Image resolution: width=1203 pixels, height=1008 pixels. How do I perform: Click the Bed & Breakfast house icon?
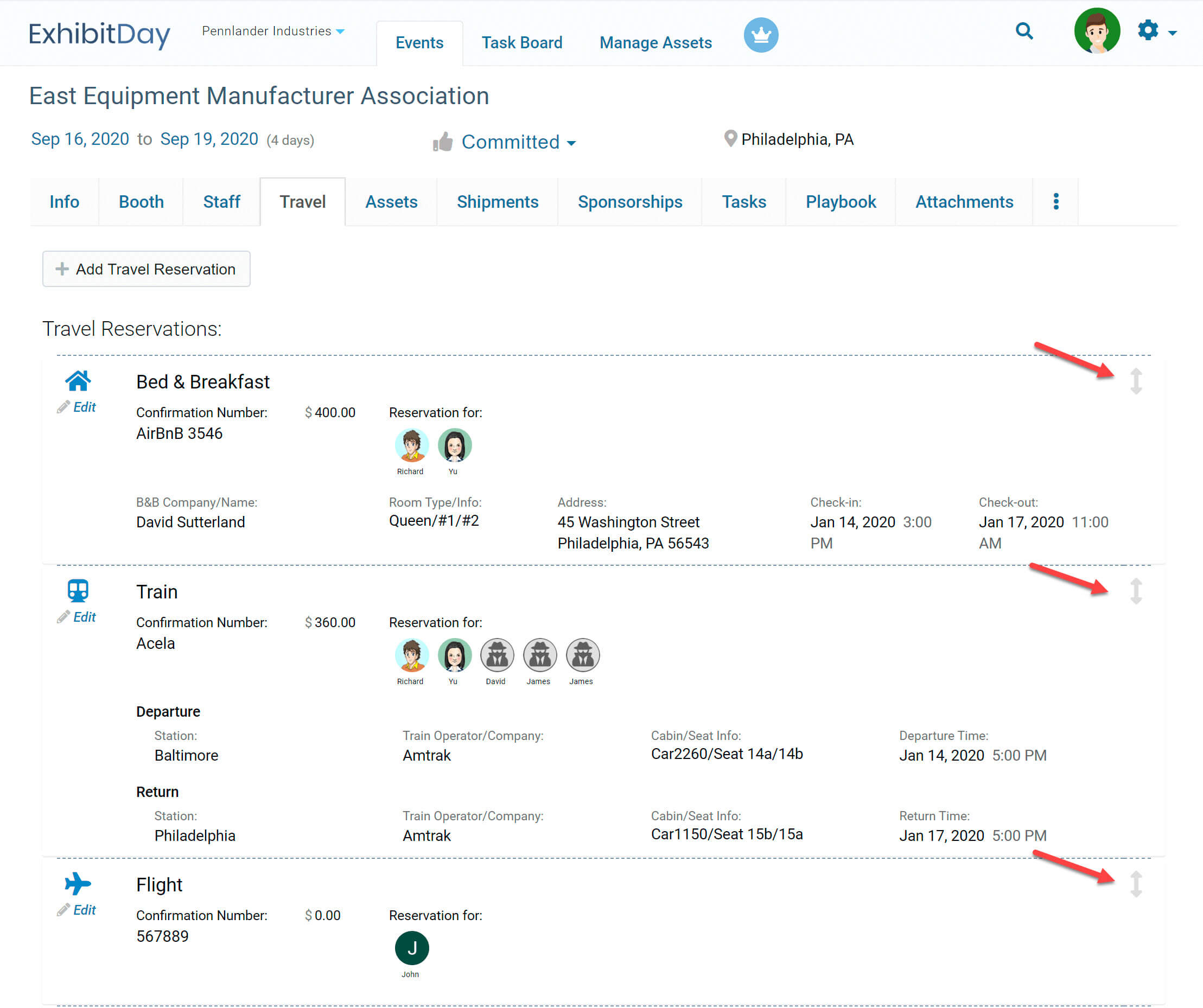pyautogui.click(x=78, y=380)
